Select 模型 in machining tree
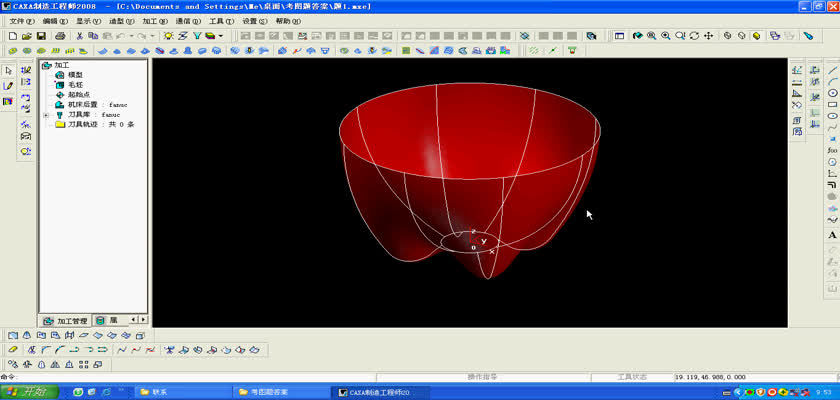 pos(74,75)
